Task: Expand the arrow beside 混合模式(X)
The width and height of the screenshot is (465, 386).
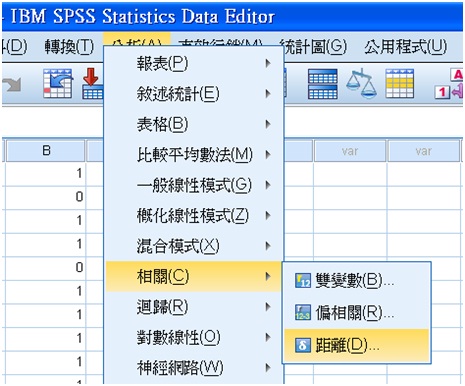Action: tap(268, 246)
